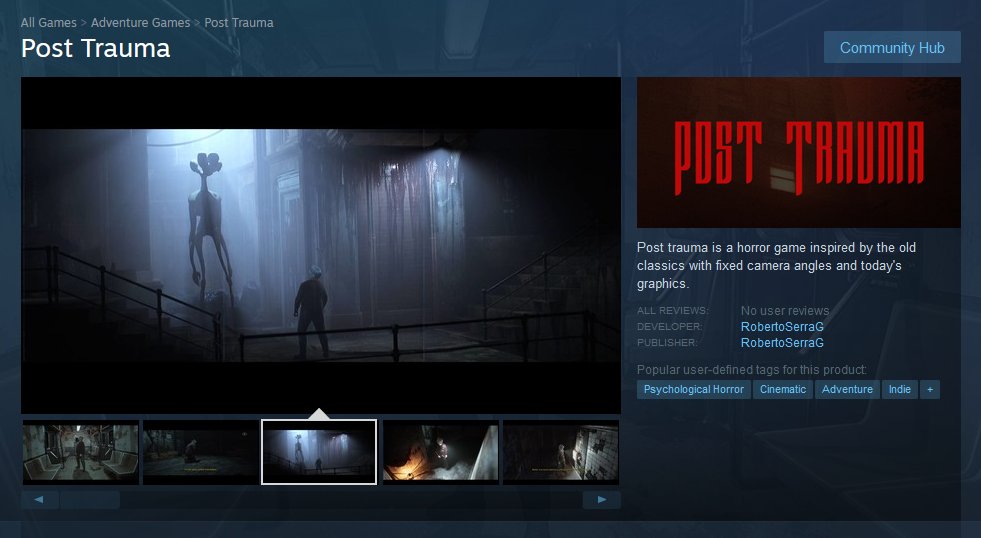
Task: Select the Psychological Horror tag
Action: click(693, 389)
